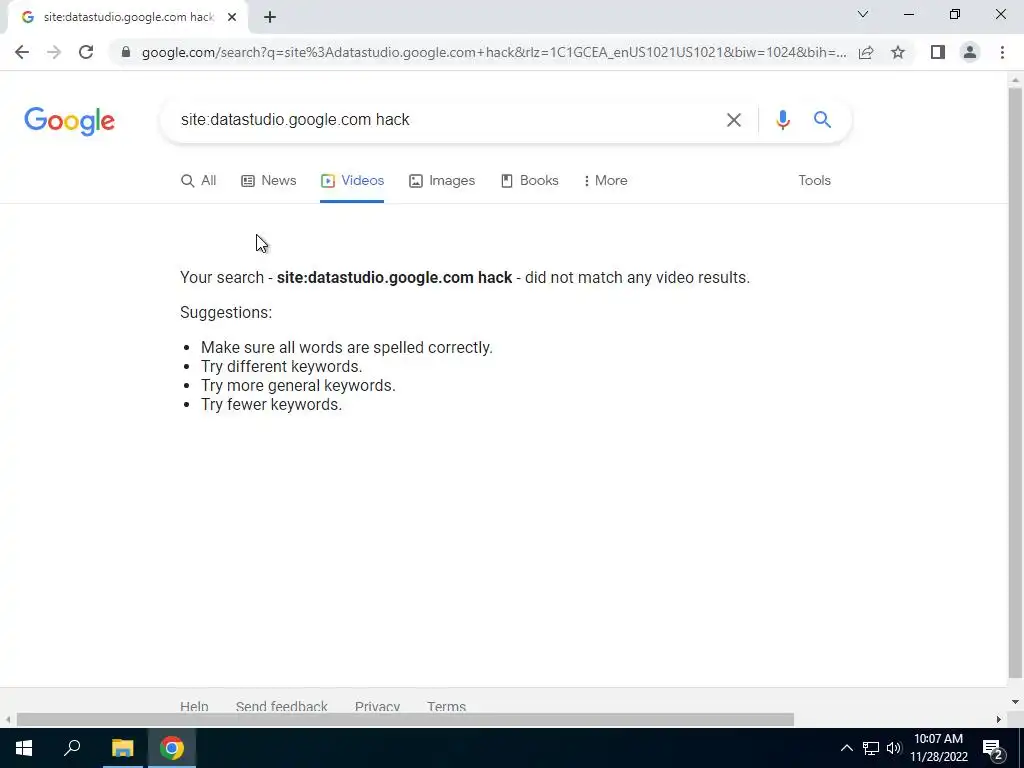
Task: Go back to the previous page
Action: point(22,52)
